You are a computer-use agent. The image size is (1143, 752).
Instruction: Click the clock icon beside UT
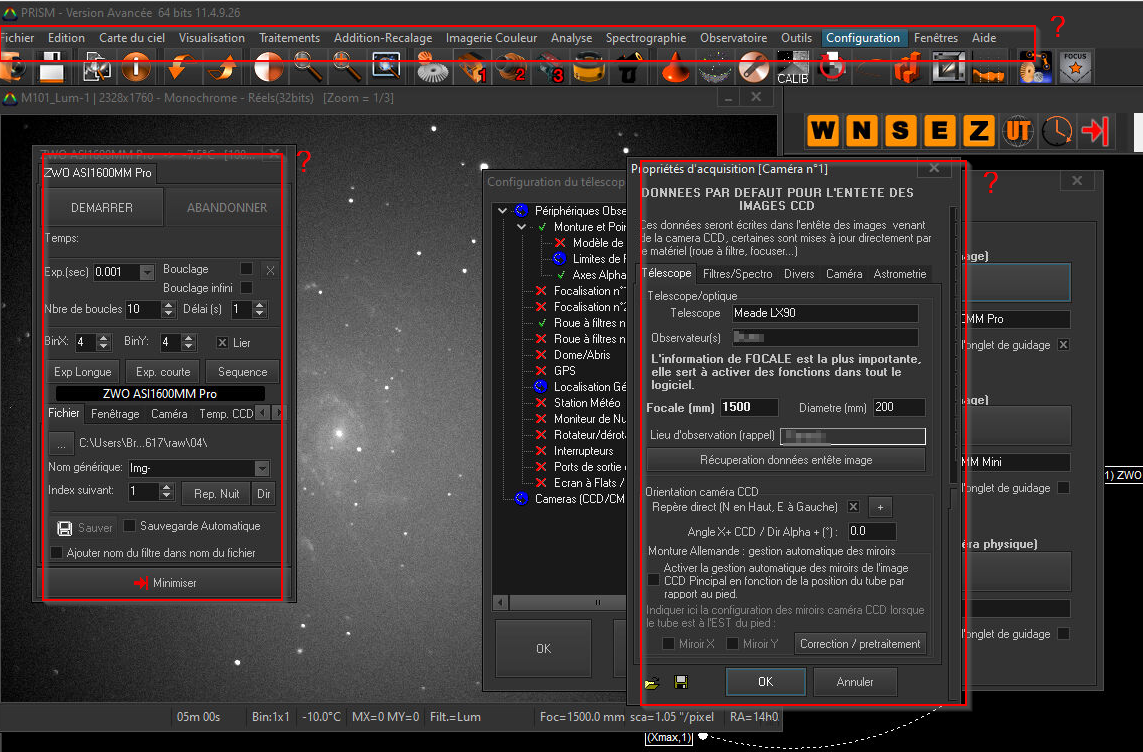pos(1057,131)
